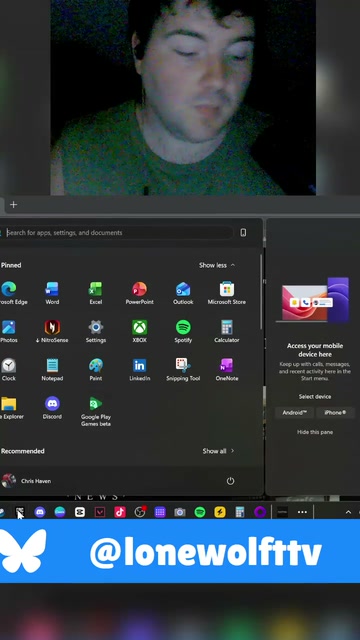The height and width of the screenshot is (640, 360).
Task: Click the power button icon
Action: coord(230,481)
